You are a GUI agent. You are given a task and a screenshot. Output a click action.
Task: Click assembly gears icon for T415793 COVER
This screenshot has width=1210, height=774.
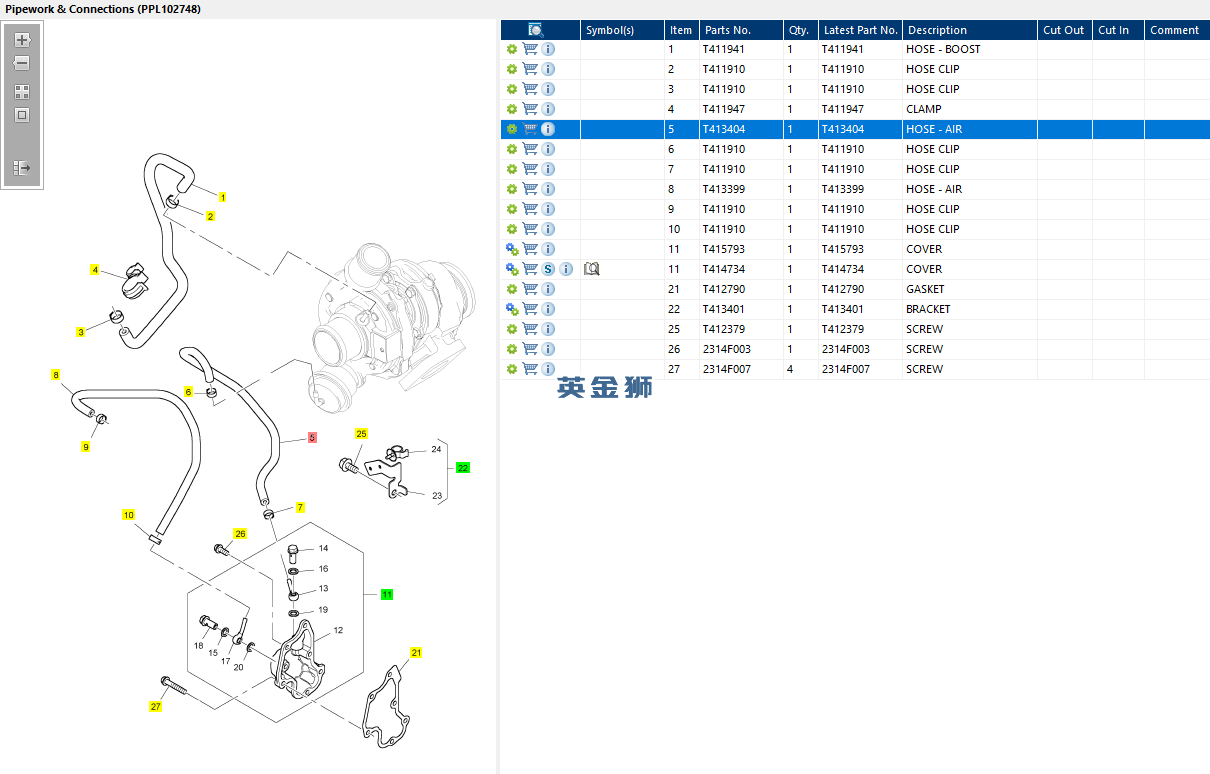512,249
